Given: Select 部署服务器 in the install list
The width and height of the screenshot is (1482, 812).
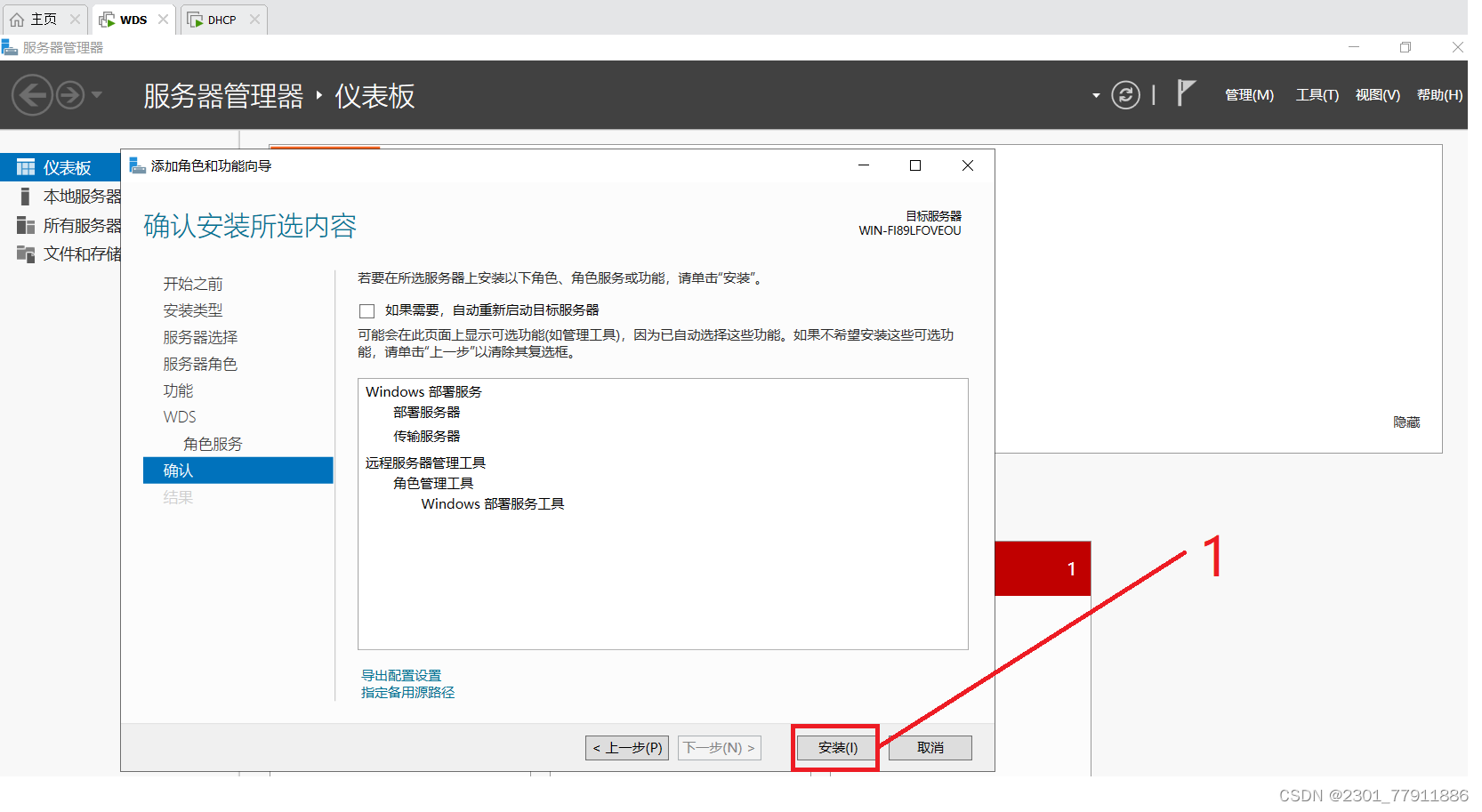Looking at the screenshot, I should point(427,413).
